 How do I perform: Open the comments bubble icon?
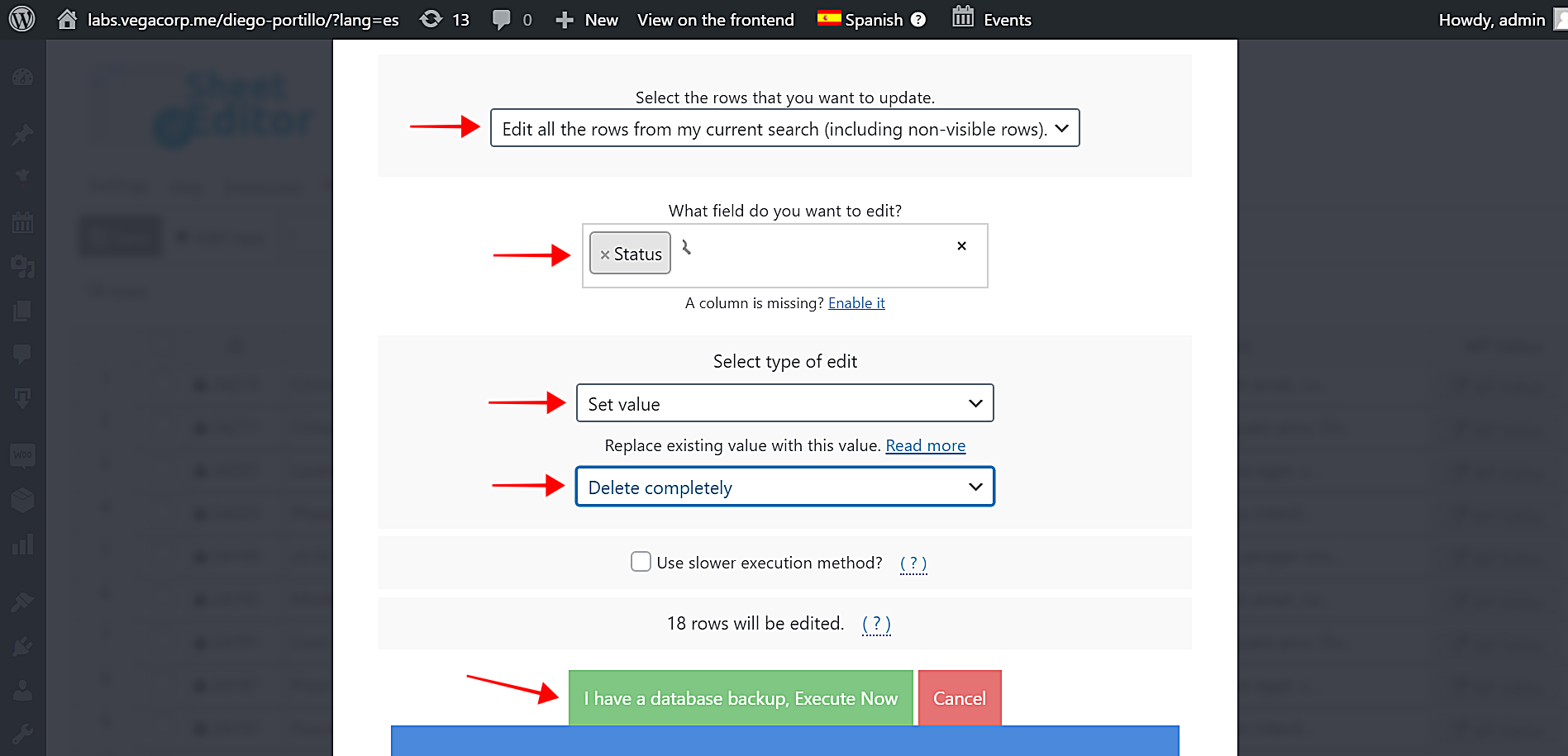pos(501,19)
